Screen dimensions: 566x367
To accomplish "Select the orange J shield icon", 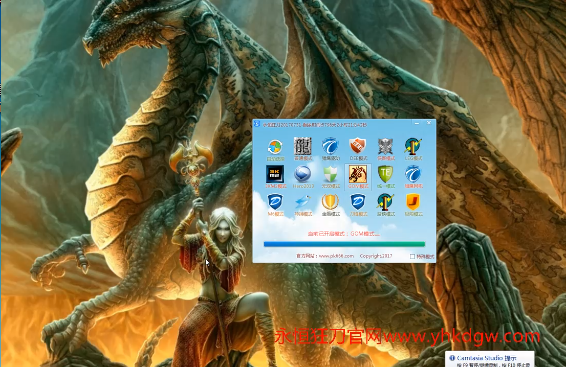I will click(413, 202).
